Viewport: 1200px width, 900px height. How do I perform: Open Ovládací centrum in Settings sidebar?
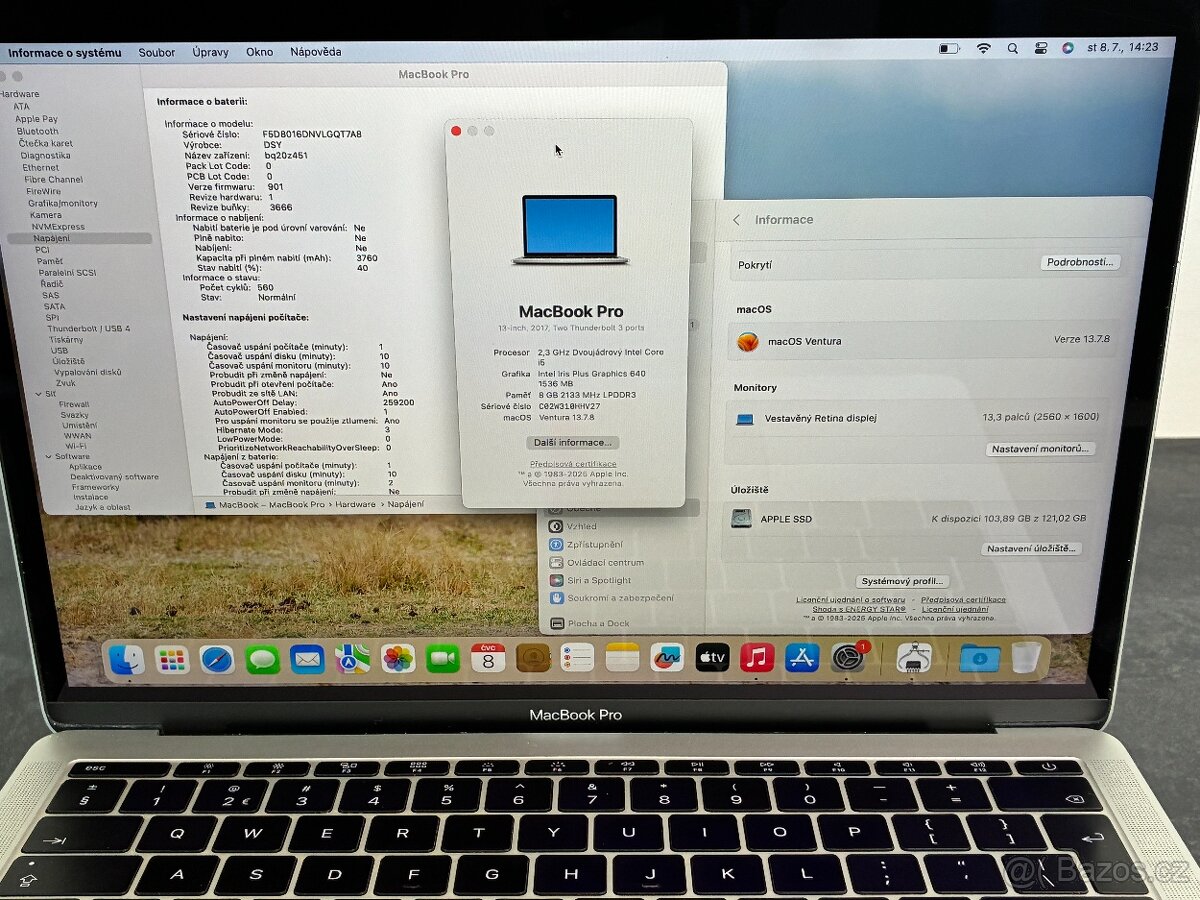click(x=606, y=562)
